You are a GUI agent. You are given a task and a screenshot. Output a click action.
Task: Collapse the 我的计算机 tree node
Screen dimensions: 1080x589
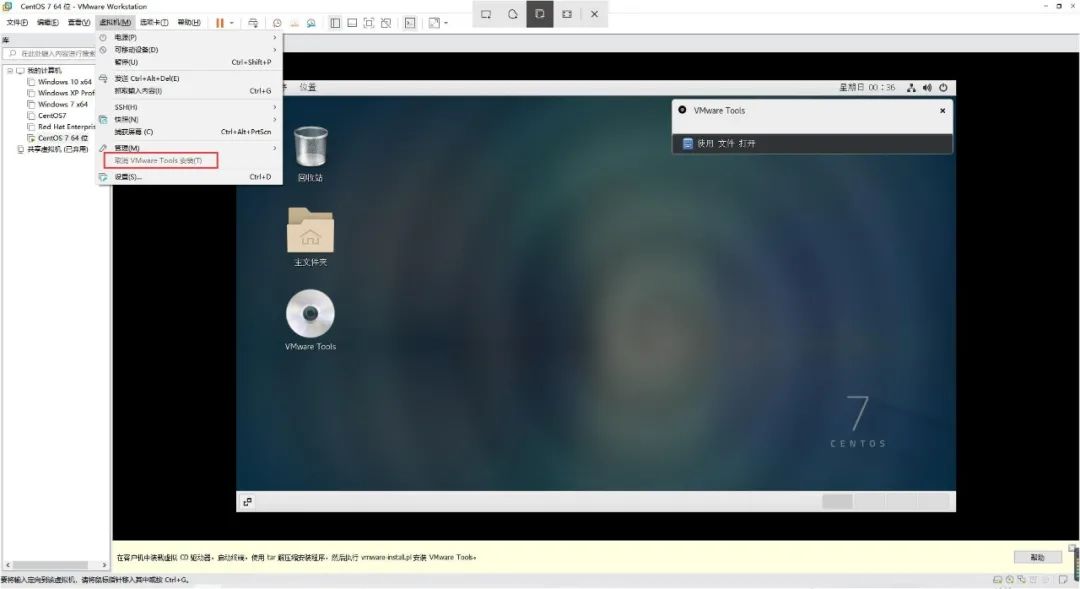click(10, 70)
